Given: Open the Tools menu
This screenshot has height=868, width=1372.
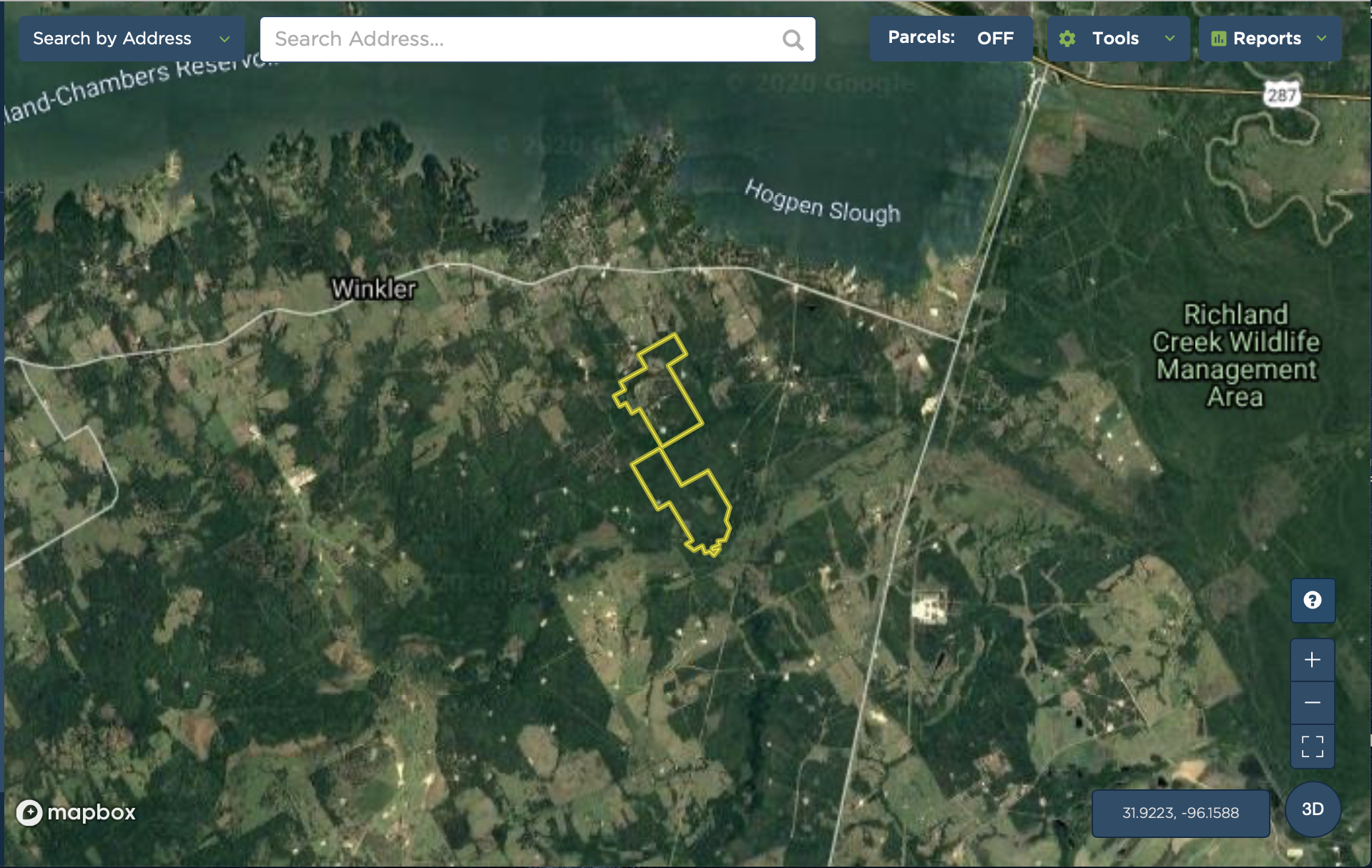Looking at the screenshot, I should coord(1118,39).
